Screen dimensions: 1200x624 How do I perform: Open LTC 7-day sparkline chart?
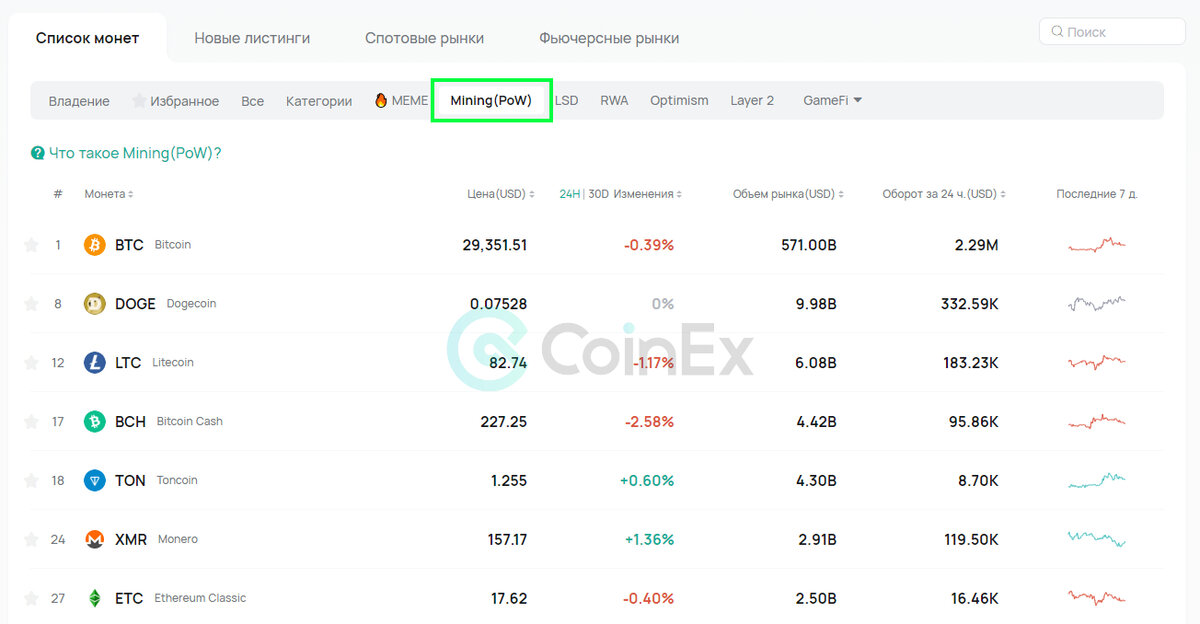pyautogui.click(x=1097, y=363)
